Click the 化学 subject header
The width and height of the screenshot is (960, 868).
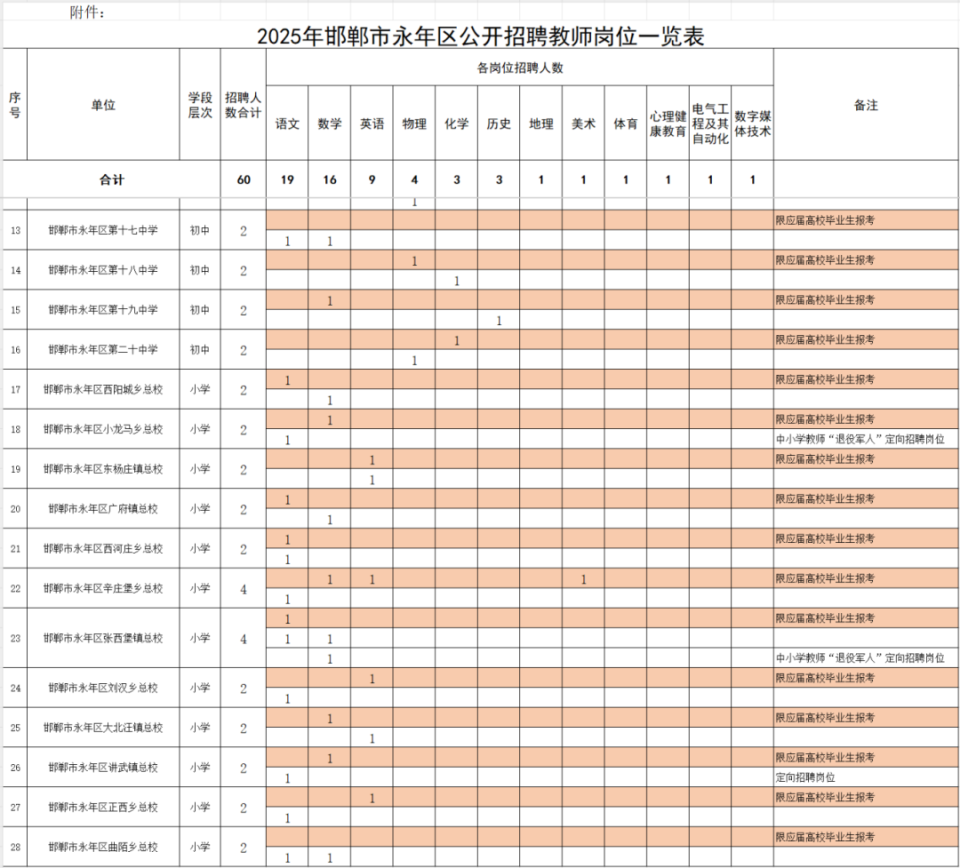click(x=456, y=124)
